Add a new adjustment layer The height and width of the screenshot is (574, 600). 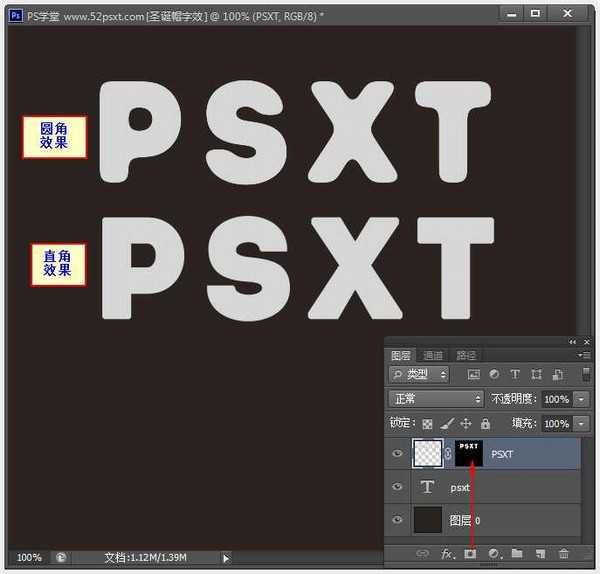pyautogui.click(x=493, y=553)
